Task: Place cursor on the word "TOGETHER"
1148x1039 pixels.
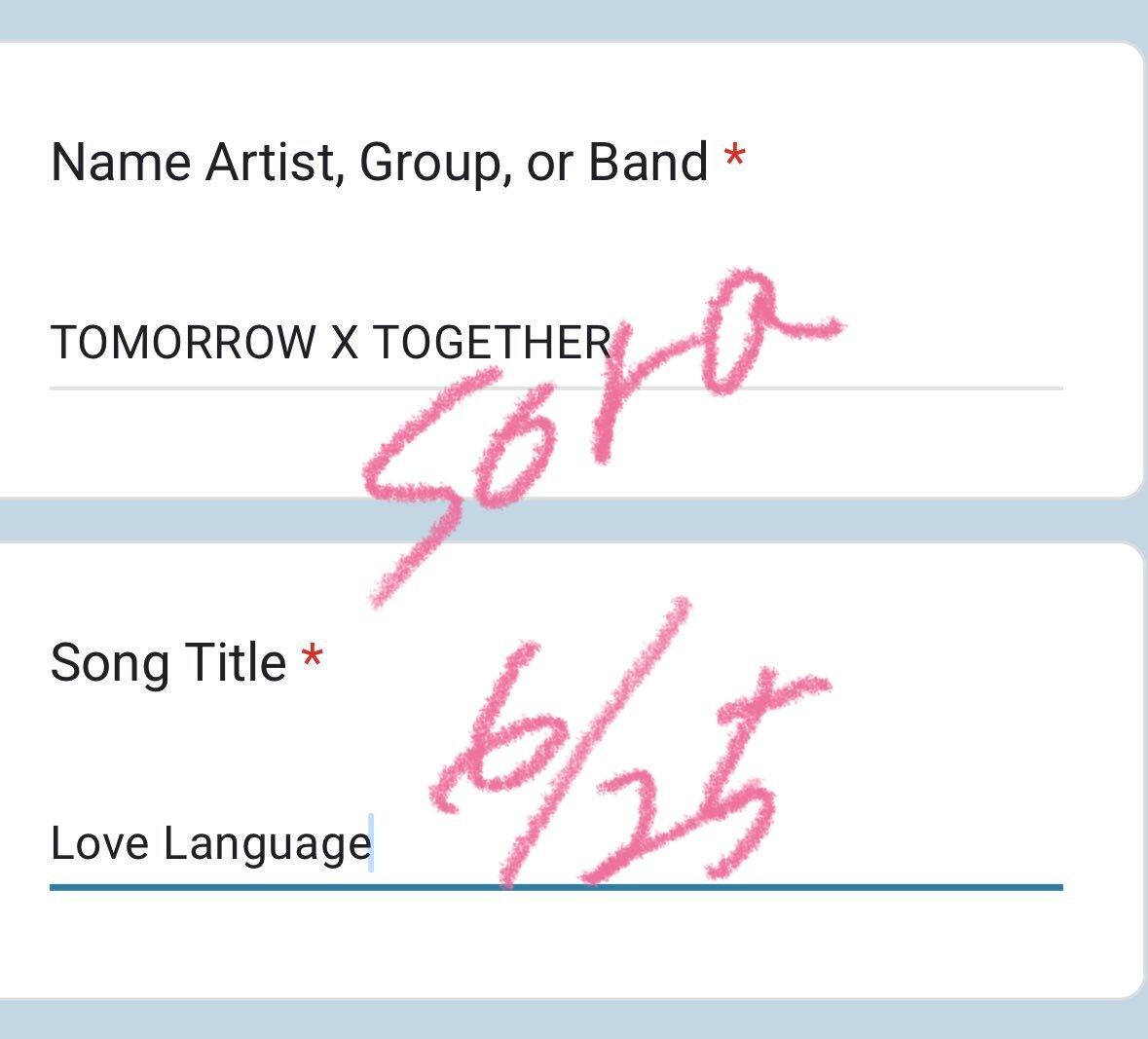Action: point(492,342)
